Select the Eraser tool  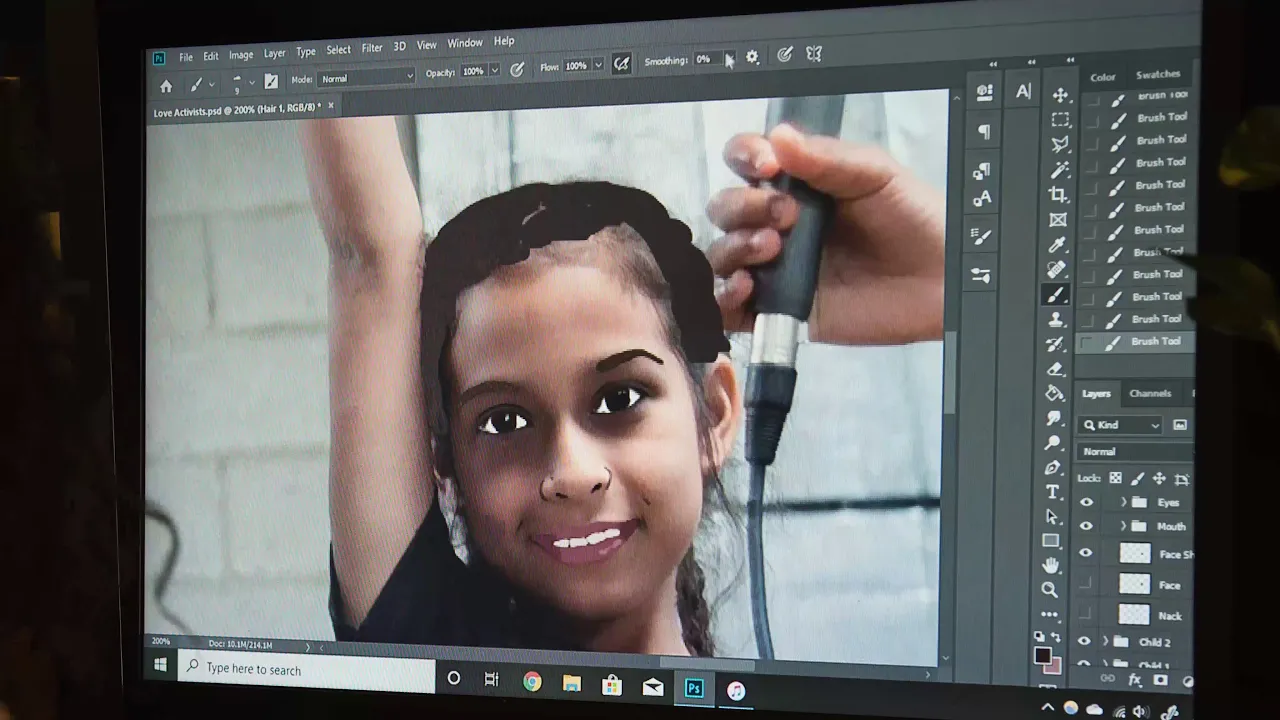pyautogui.click(x=1055, y=369)
